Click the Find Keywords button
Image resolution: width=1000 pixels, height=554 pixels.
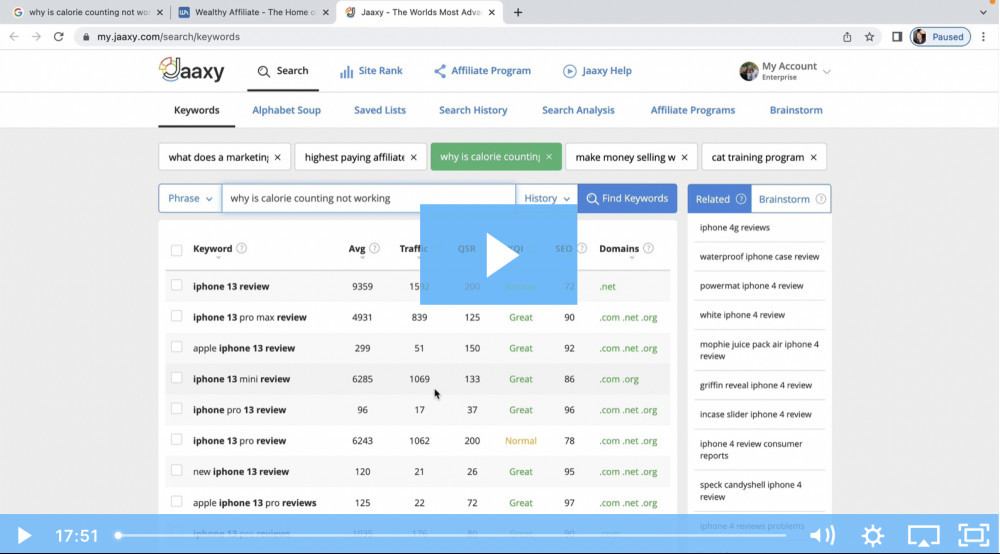point(627,198)
